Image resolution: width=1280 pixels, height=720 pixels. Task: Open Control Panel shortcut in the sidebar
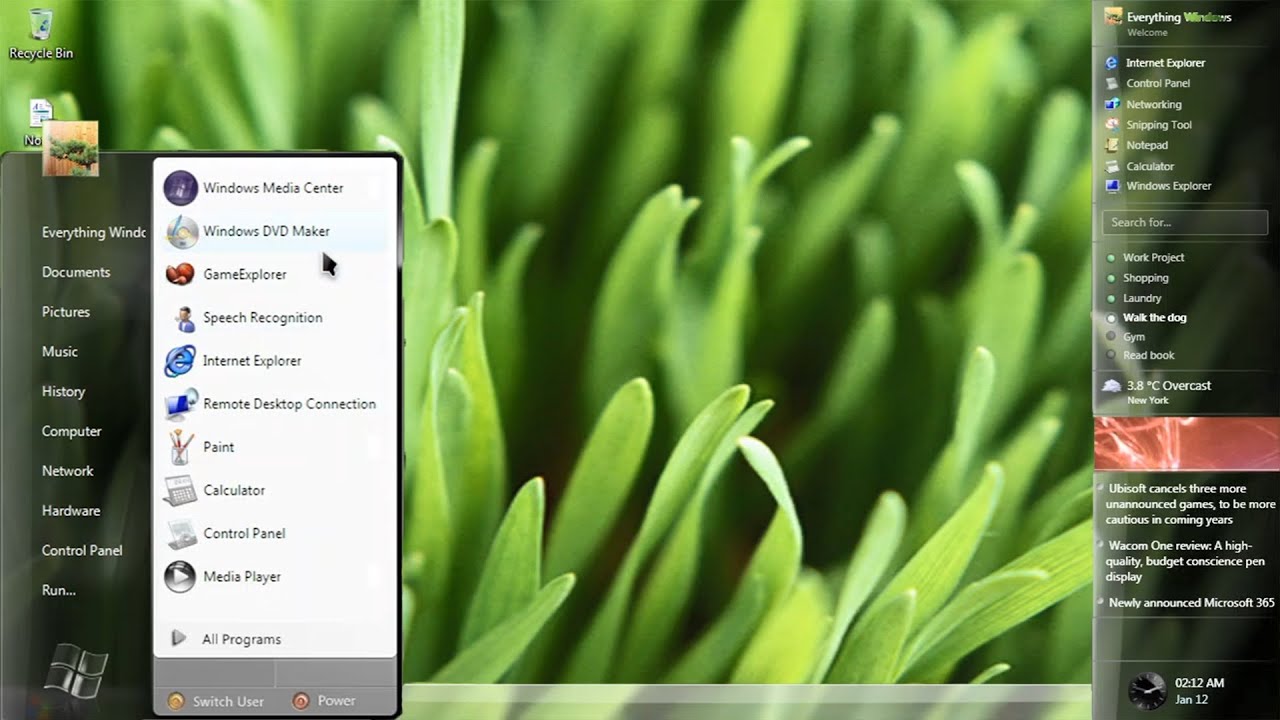click(x=1147, y=83)
